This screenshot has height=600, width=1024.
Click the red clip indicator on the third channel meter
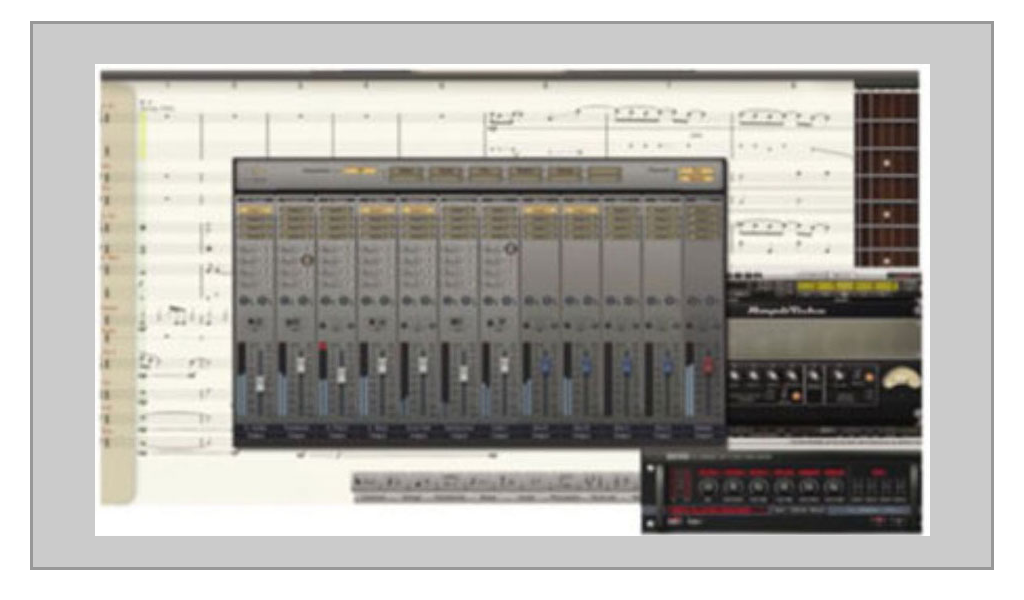(x=324, y=346)
